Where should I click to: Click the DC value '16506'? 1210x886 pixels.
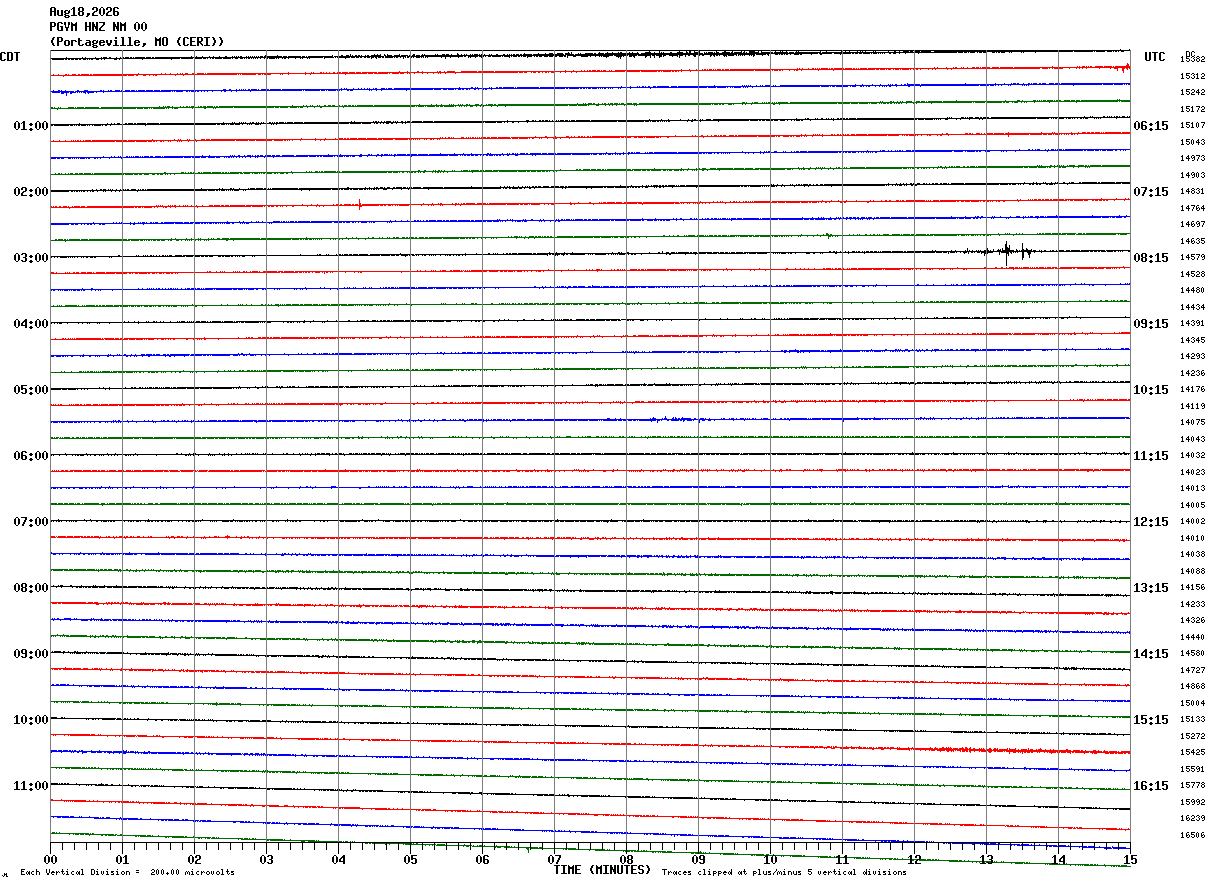1192,836
